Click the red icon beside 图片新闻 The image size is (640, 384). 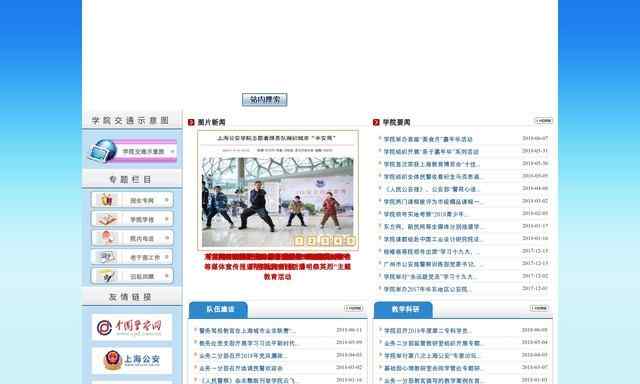[191, 122]
